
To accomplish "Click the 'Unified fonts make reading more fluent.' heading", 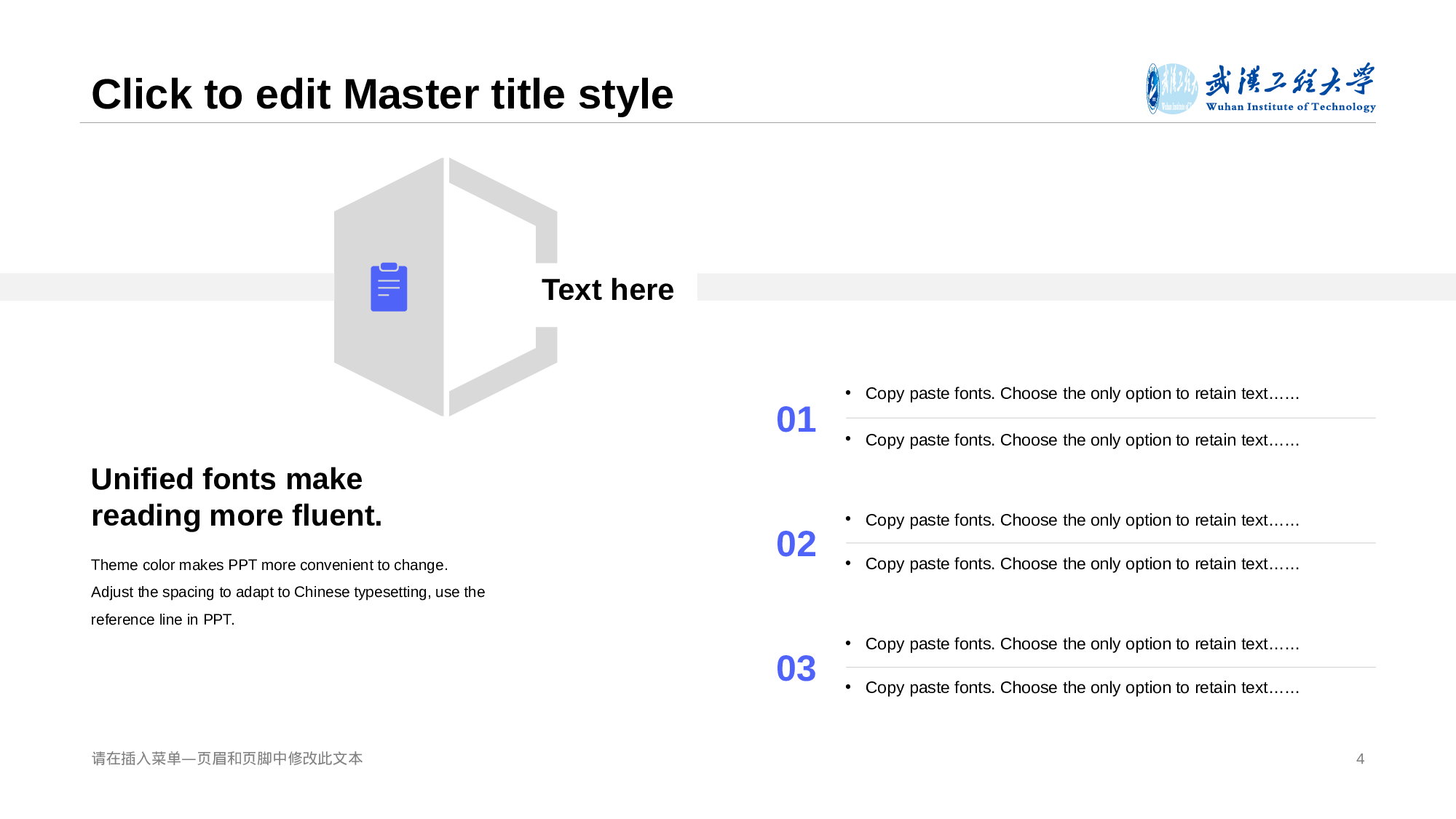I will pyautogui.click(x=236, y=497).
